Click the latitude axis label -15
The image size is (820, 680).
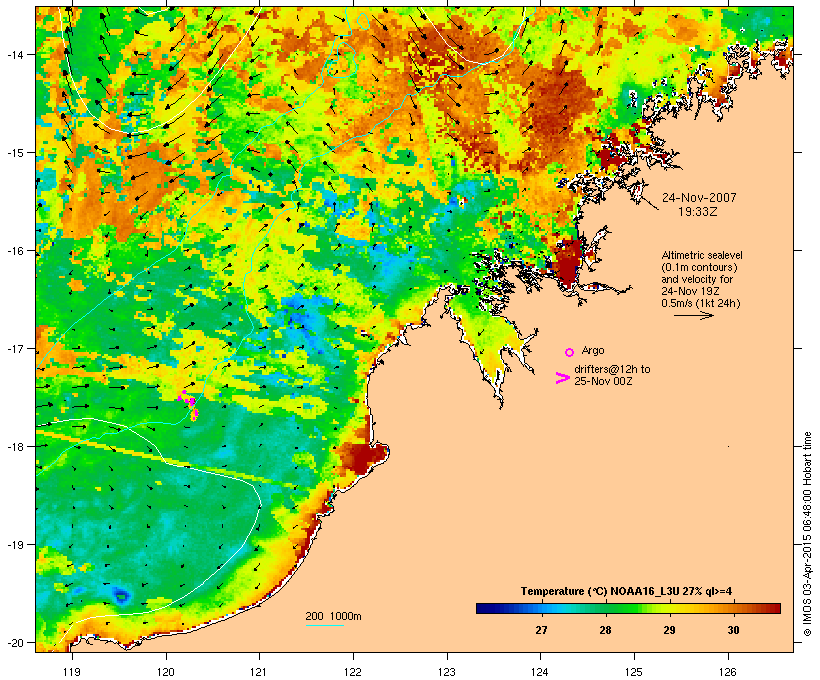(x=14, y=153)
